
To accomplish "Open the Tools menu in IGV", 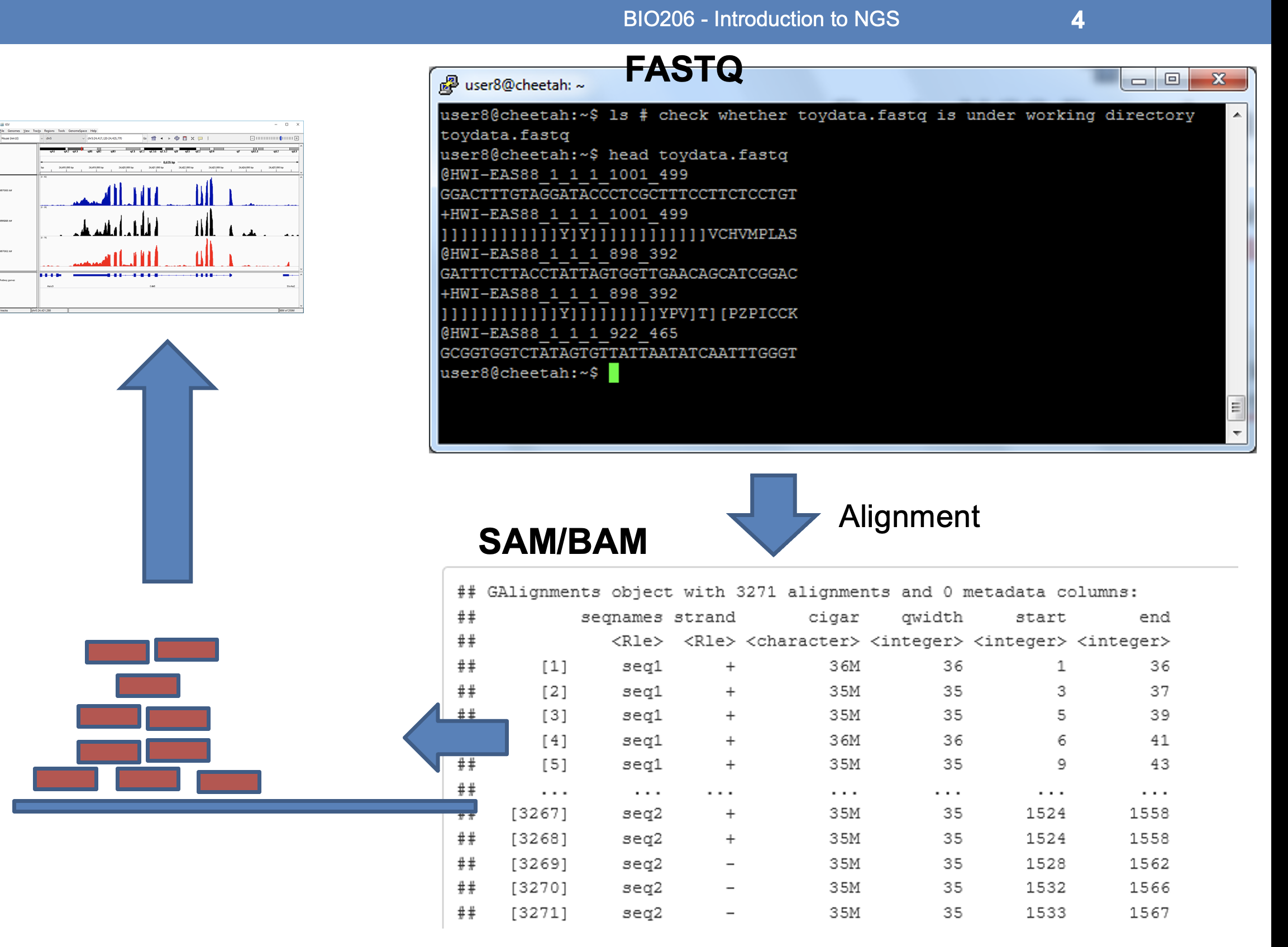I will (x=61, y=131).
